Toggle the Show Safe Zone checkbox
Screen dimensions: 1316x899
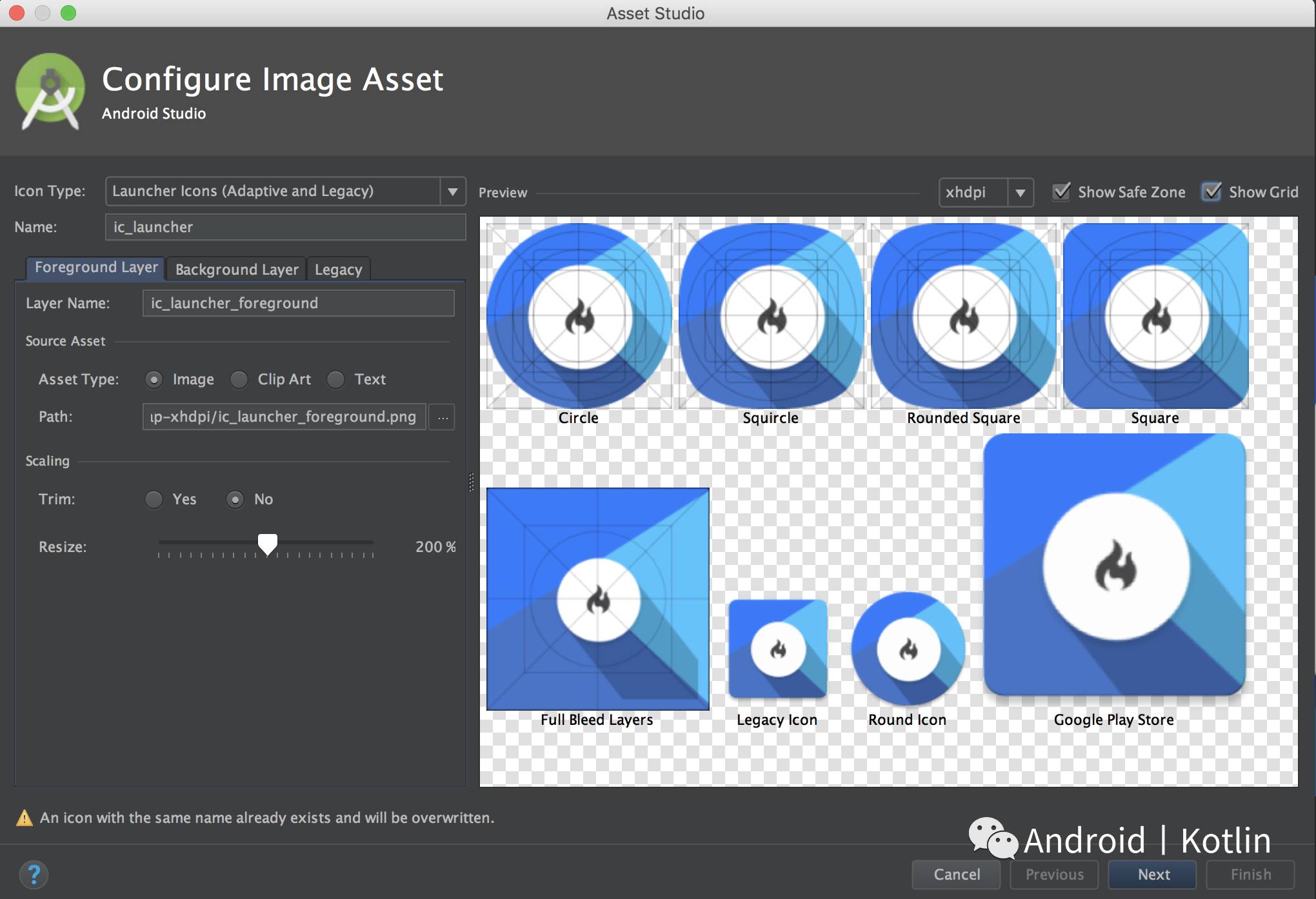pos(1061,192)
